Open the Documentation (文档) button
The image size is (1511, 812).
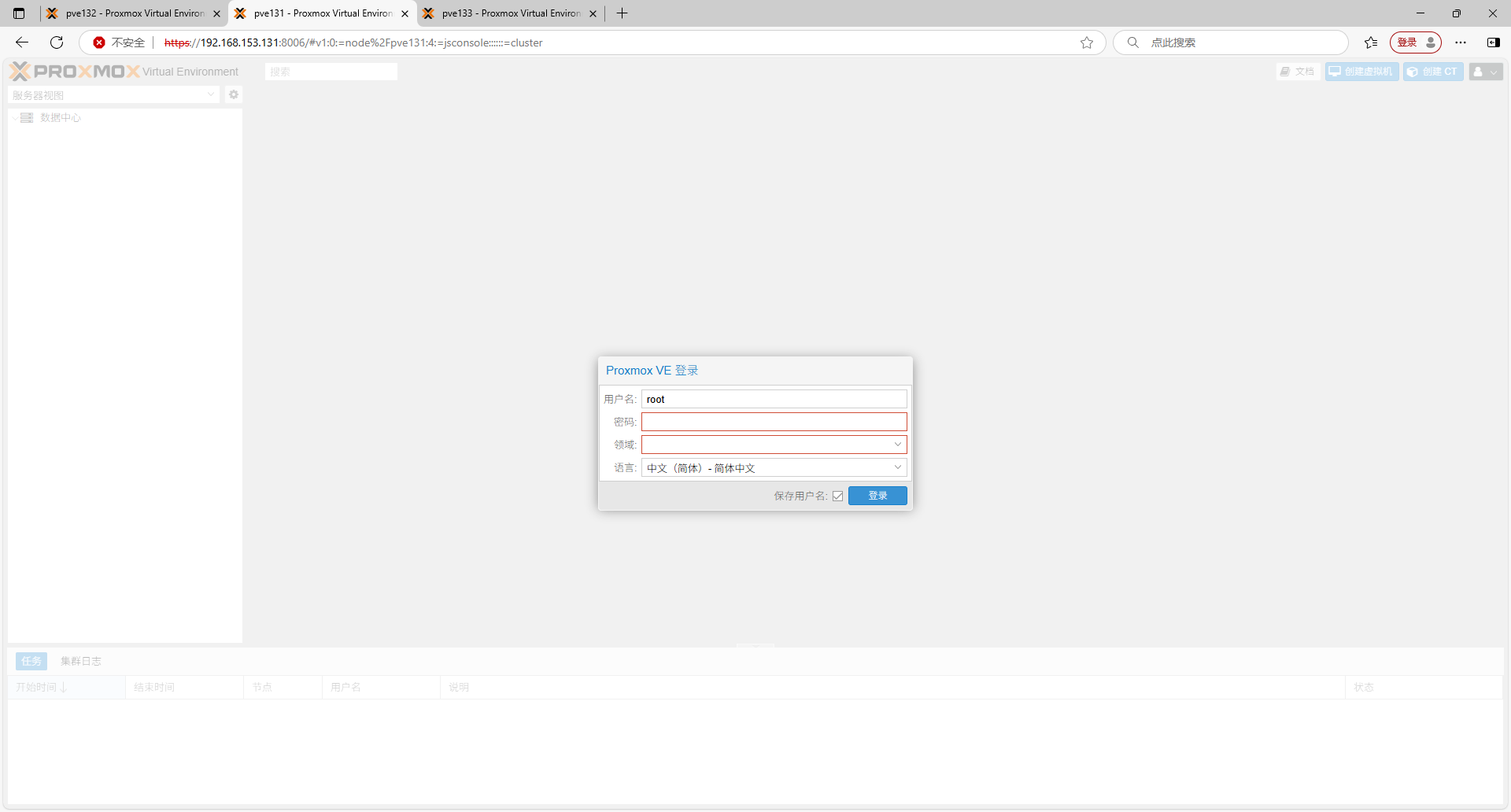(1298, 72)
